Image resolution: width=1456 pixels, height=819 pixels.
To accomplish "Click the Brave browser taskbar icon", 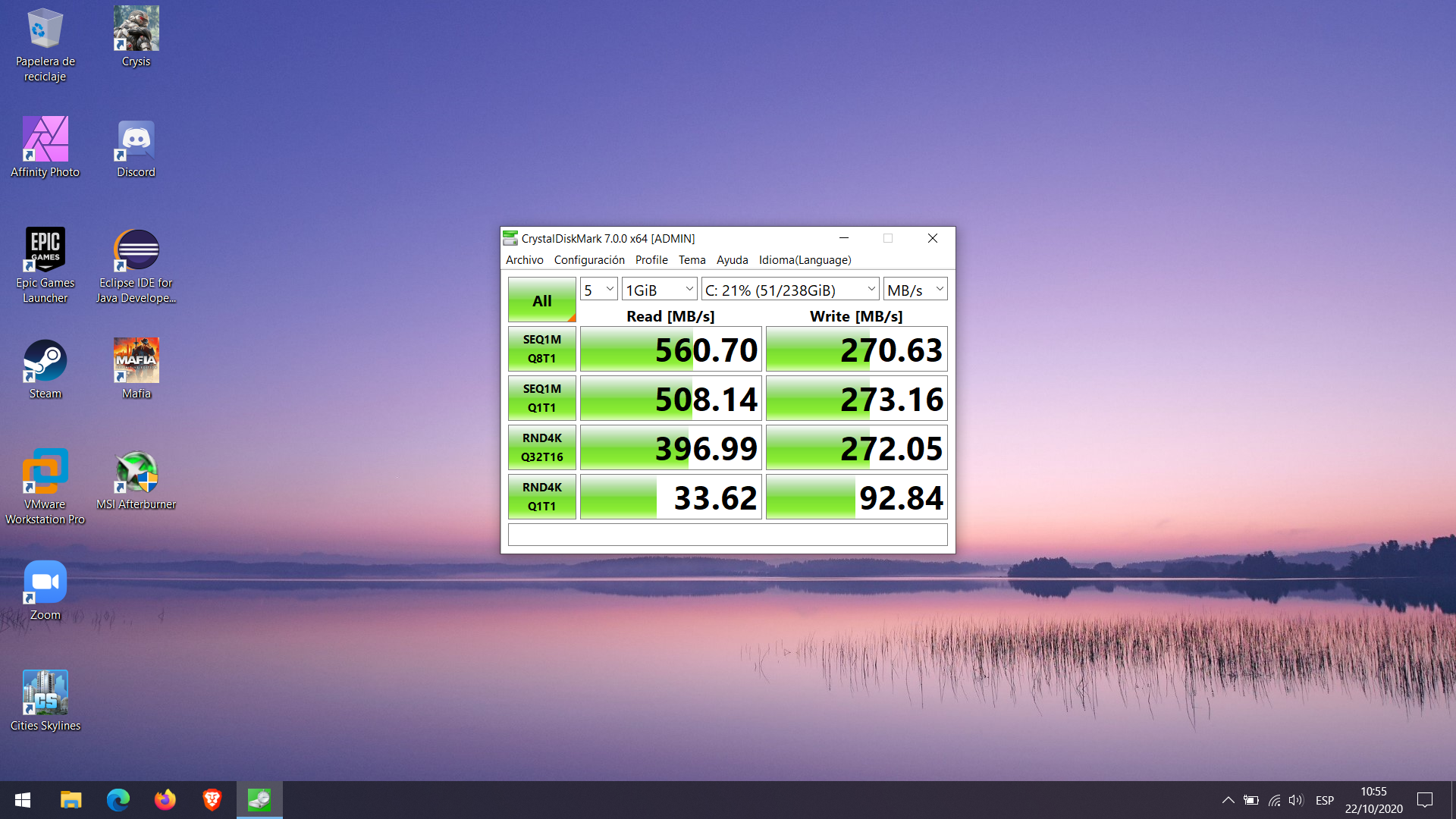I will [212, 799].
